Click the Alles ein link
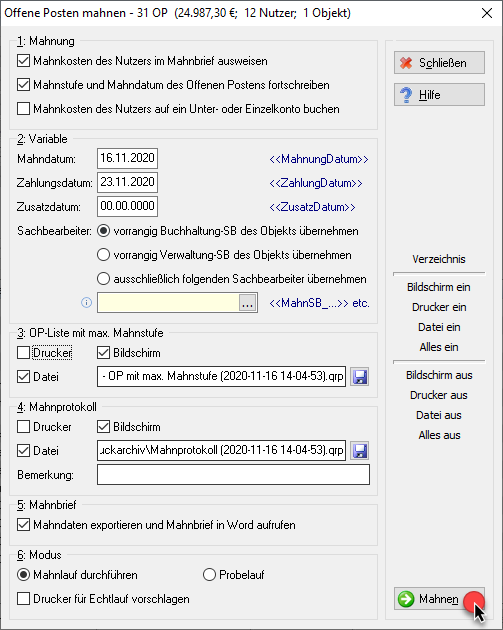Viewport: 503px width, 630px height. point(439,347)
